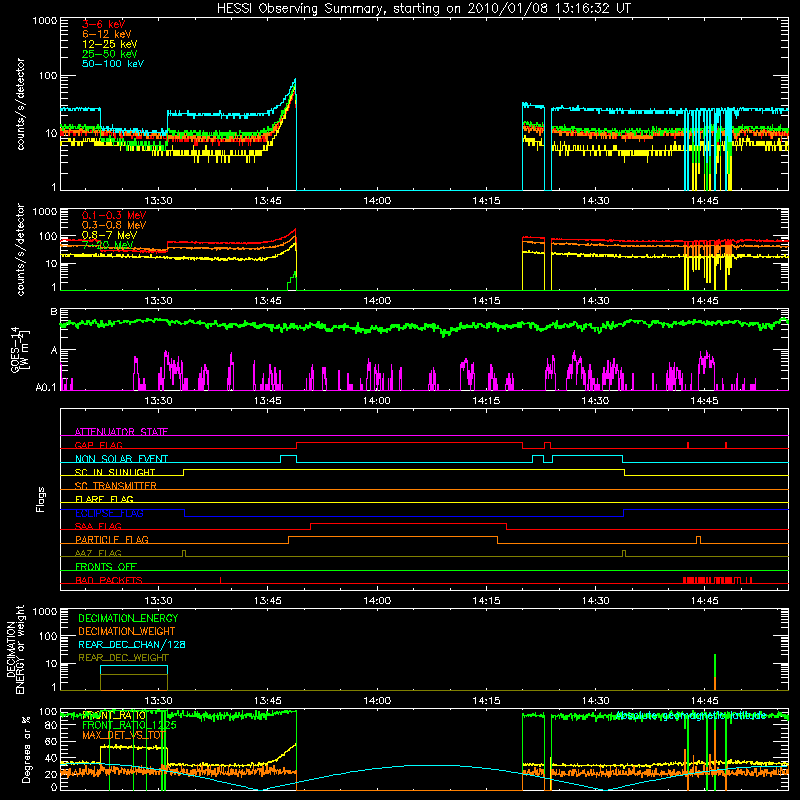Image resolution: width=800 pixels, height=800 pixels.
Task: Click the 14:45 tick under the decimation panel
Action: pos(705,701)
